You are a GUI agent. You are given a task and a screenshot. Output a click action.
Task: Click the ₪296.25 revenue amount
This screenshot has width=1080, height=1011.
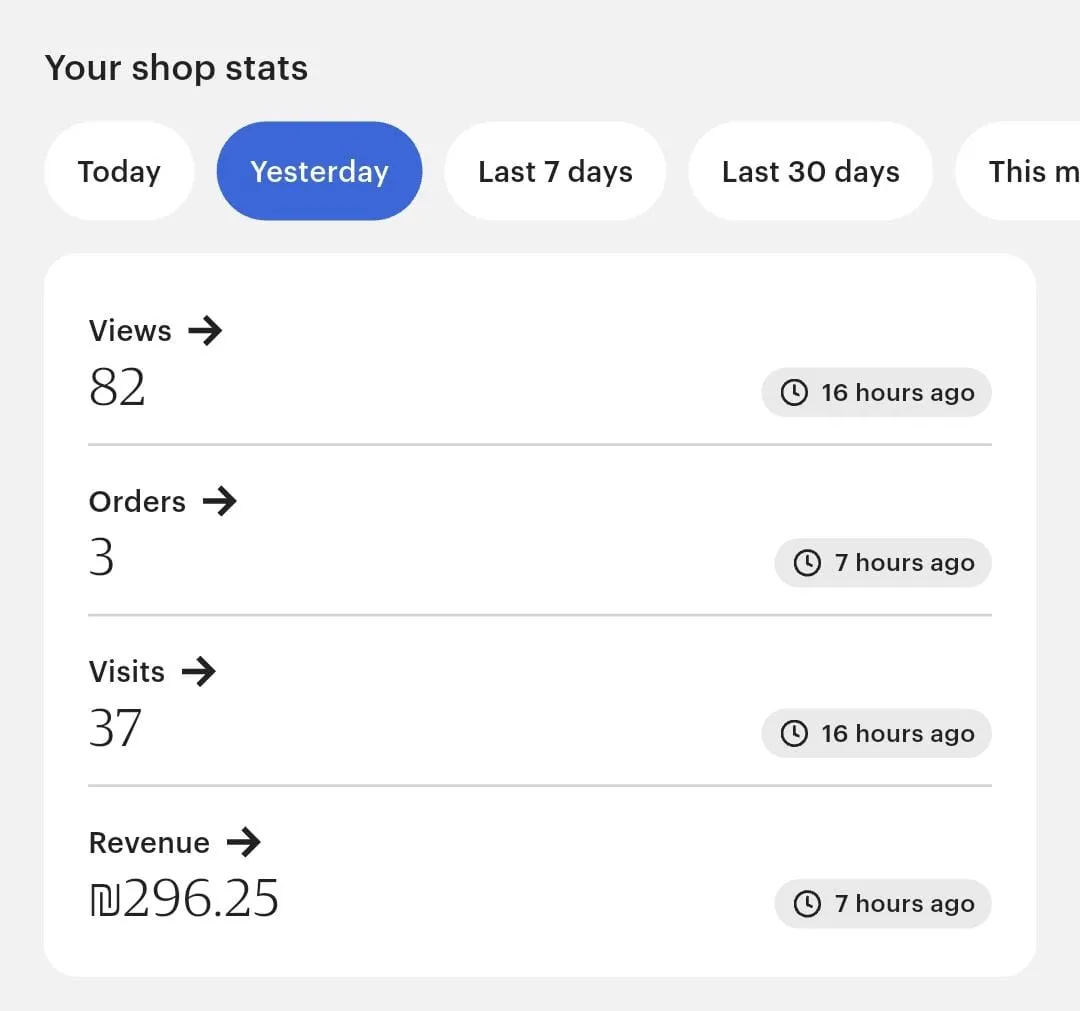(x=184, y=898)
